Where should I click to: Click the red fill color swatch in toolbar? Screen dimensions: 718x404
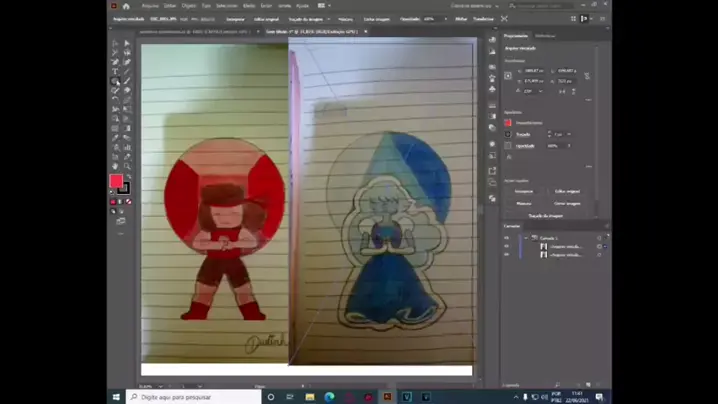pos(116,181)
